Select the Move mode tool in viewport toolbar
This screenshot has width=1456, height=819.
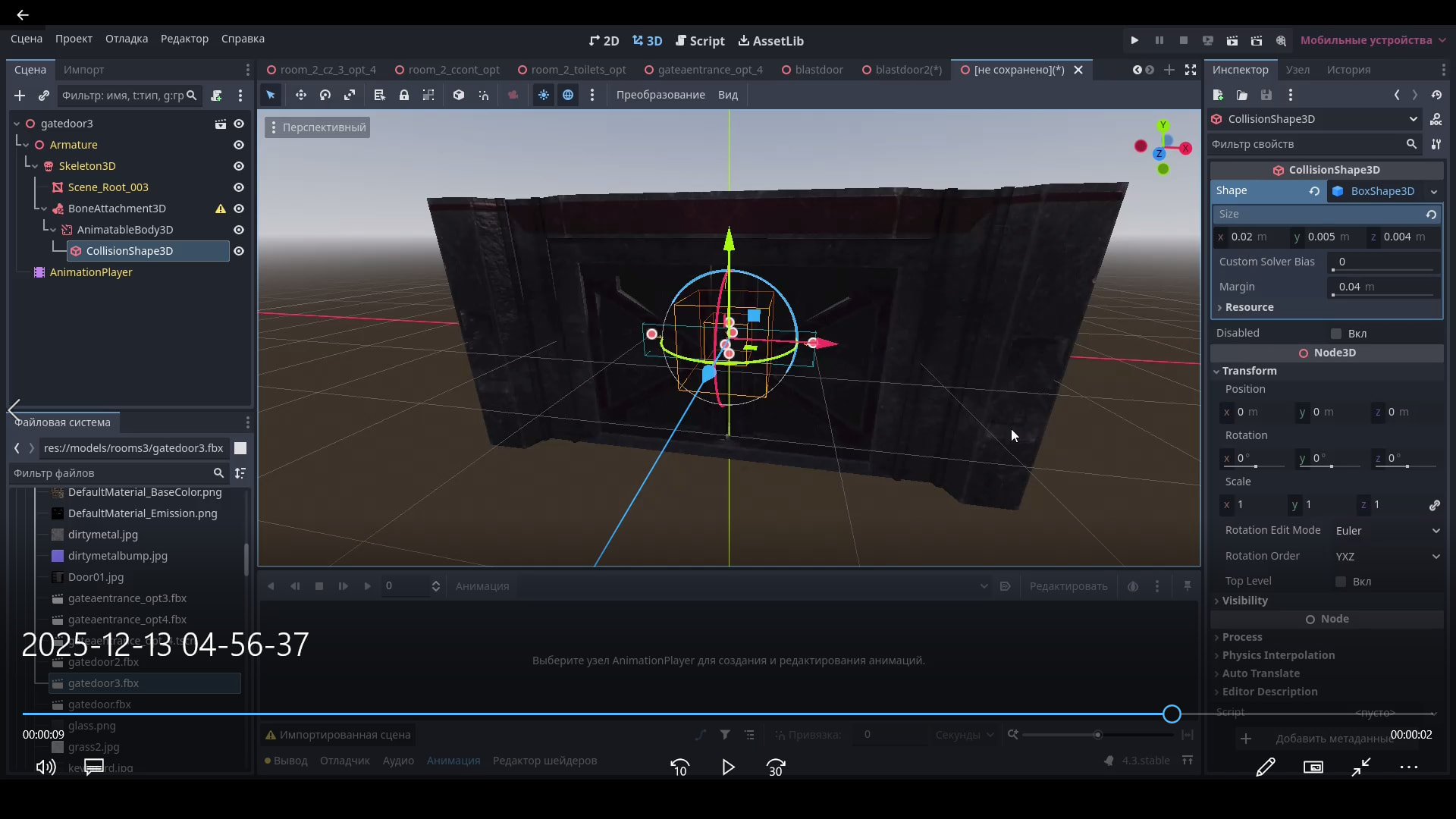coord(301,95)
